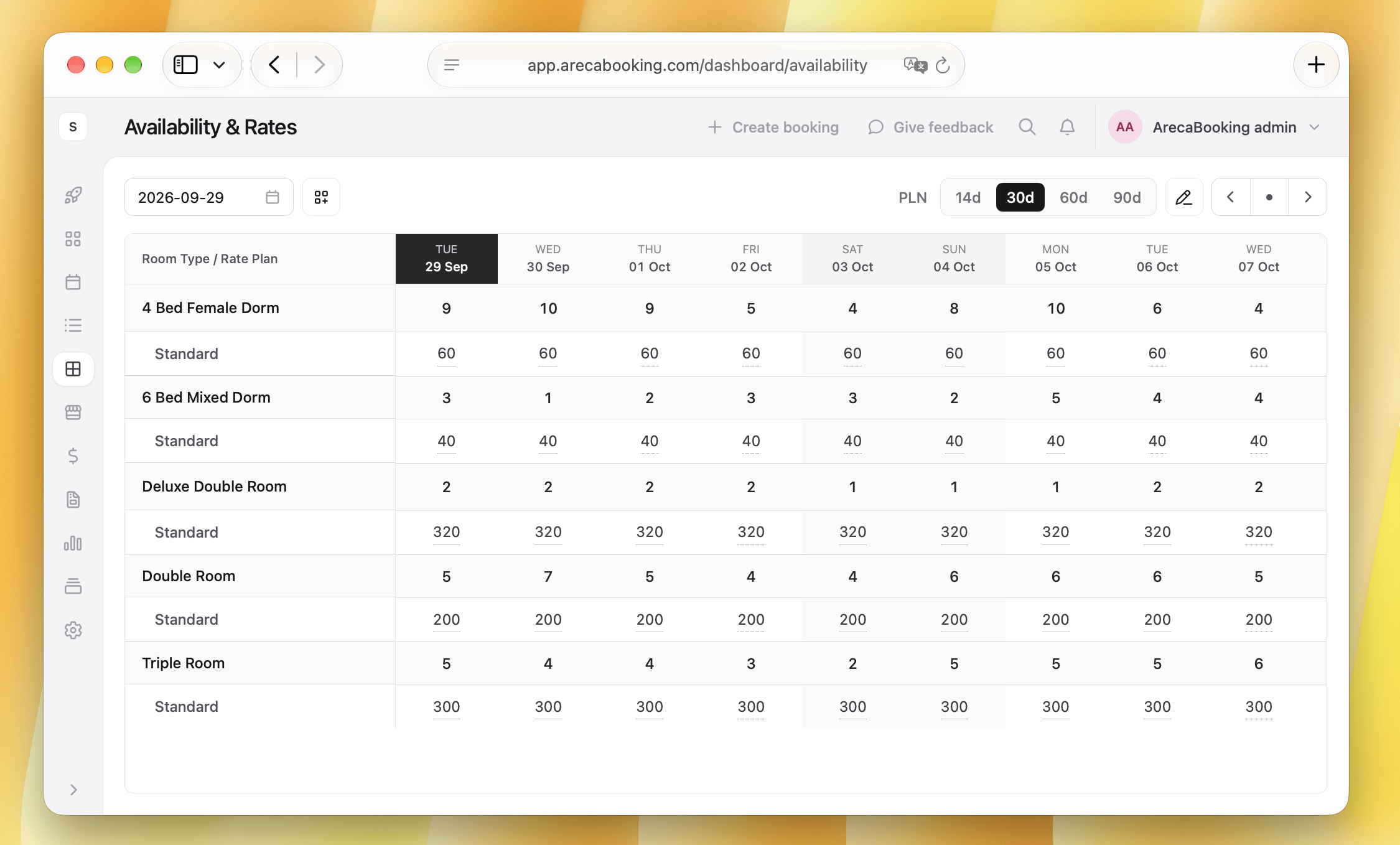
Task: Click the S workspace avatar
Action: pos(73,127)
